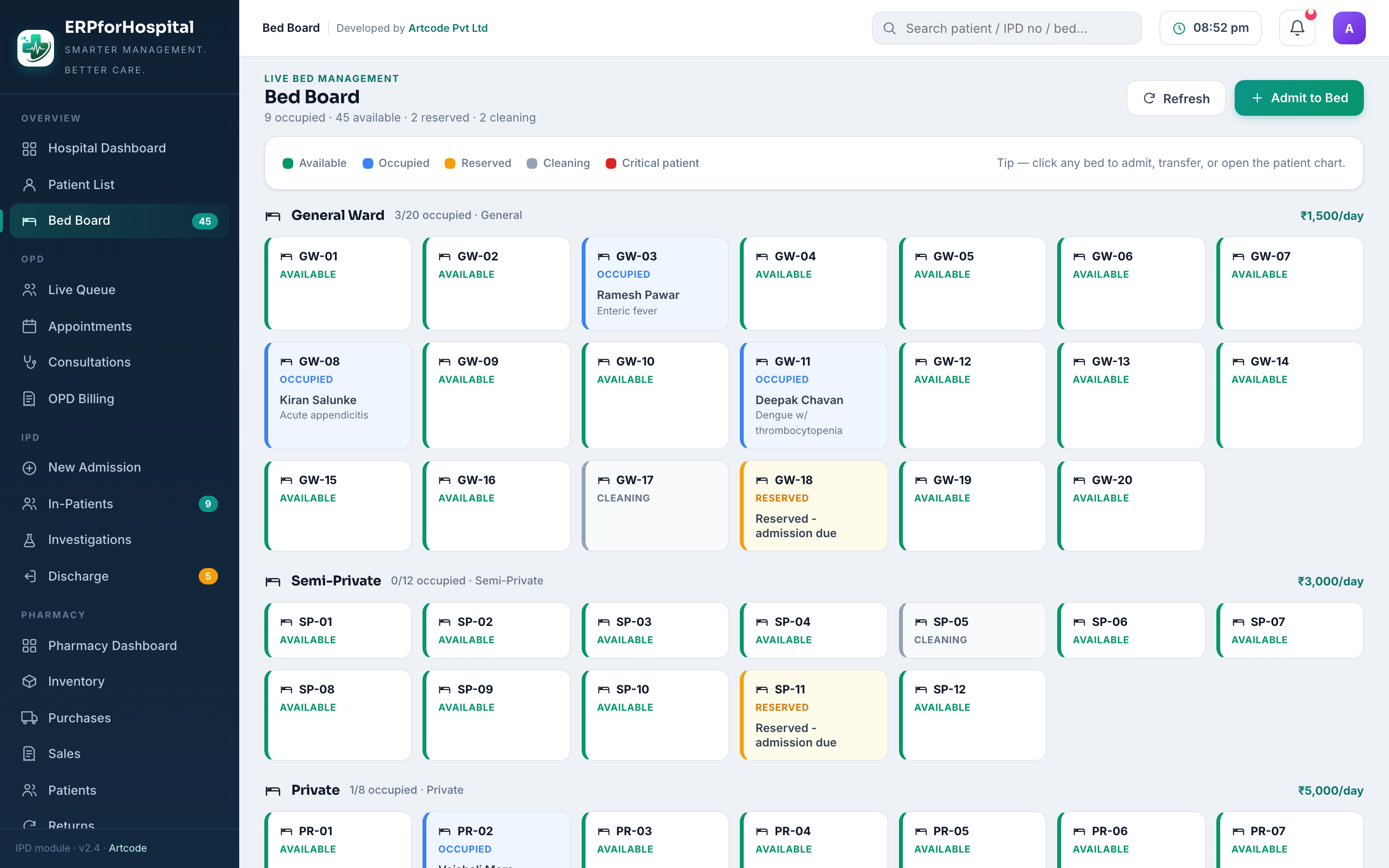
Task: Click the clock icon beside 08:52 pm
Action: (x=1179, y=28)
